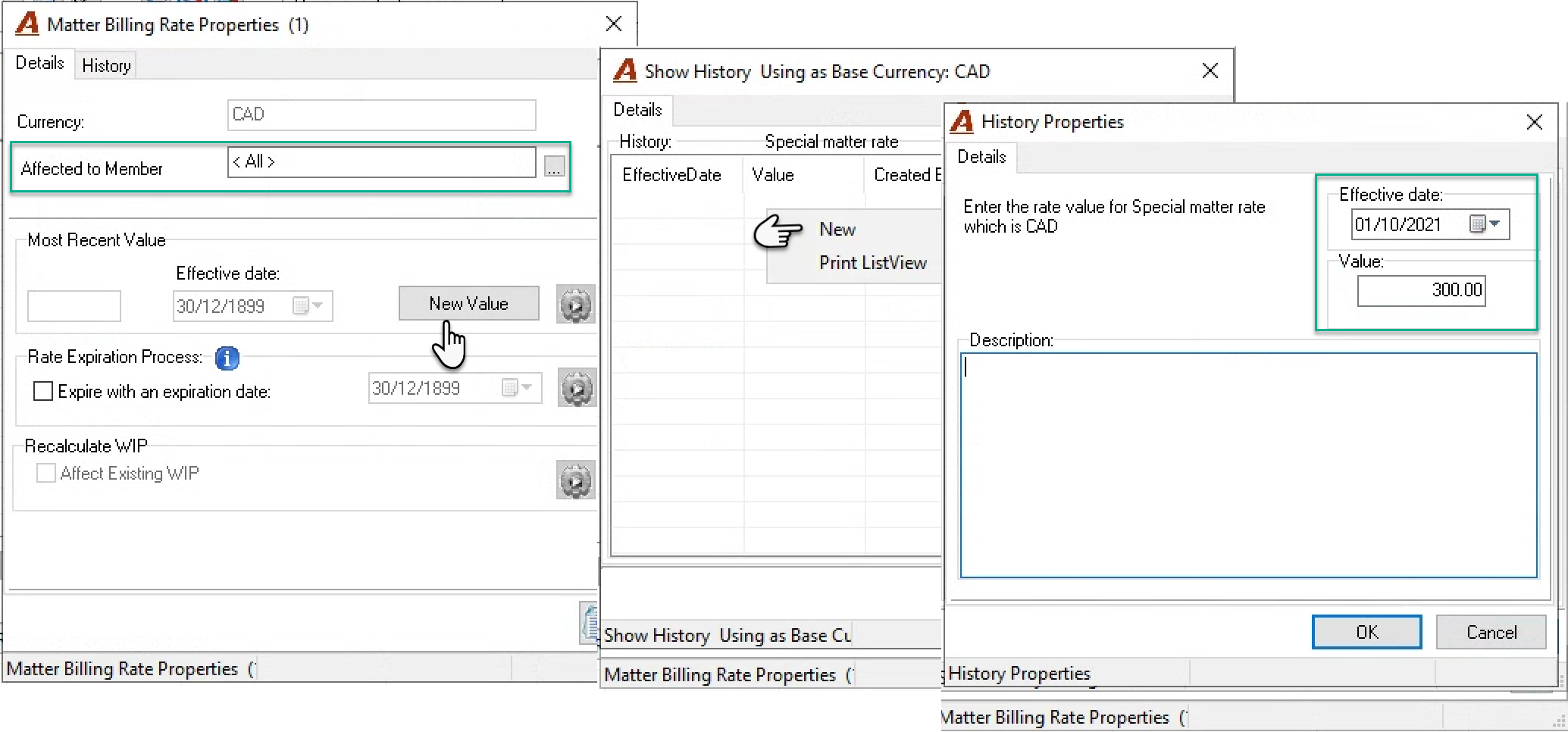Screen dimensions: 1568x732
Task: Select Details tab in Matter Billing Rate Properties
Action: (39, 63)
